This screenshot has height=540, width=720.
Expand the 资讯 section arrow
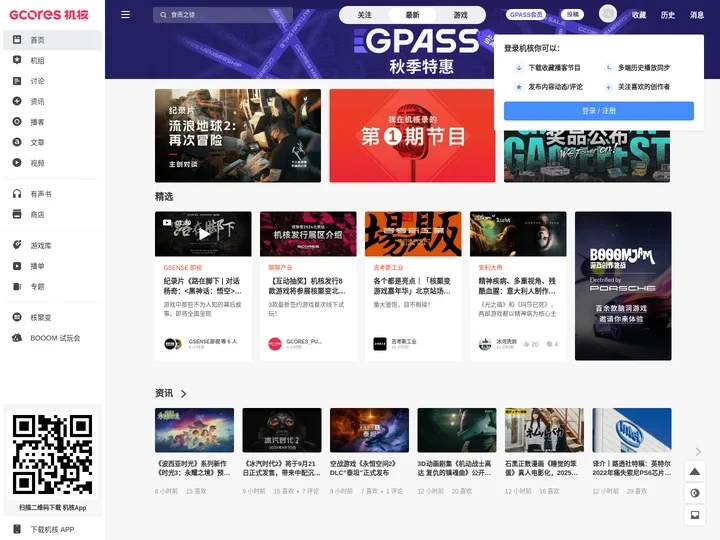[184, 394]
